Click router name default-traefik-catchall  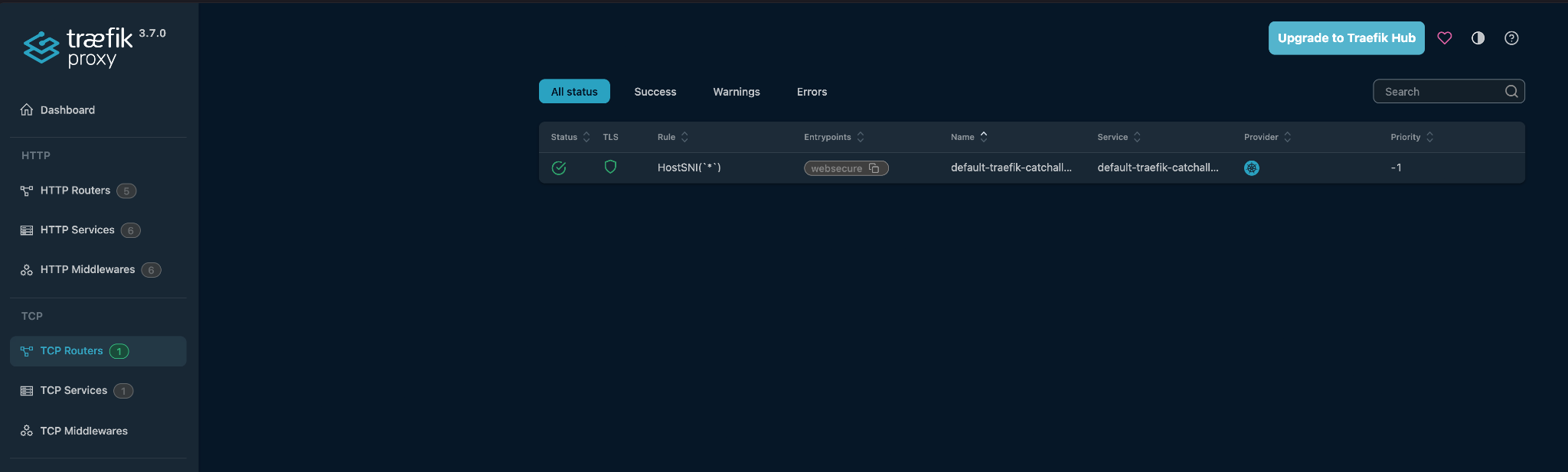1011,168
